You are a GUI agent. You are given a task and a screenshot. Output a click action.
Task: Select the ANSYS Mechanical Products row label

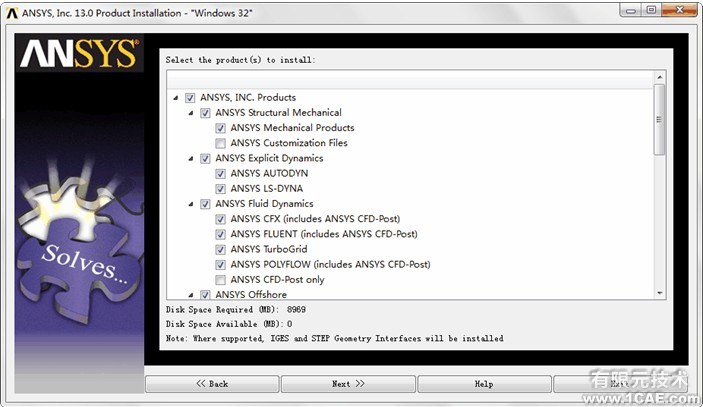pyautogui.click(x=292, y=128)
